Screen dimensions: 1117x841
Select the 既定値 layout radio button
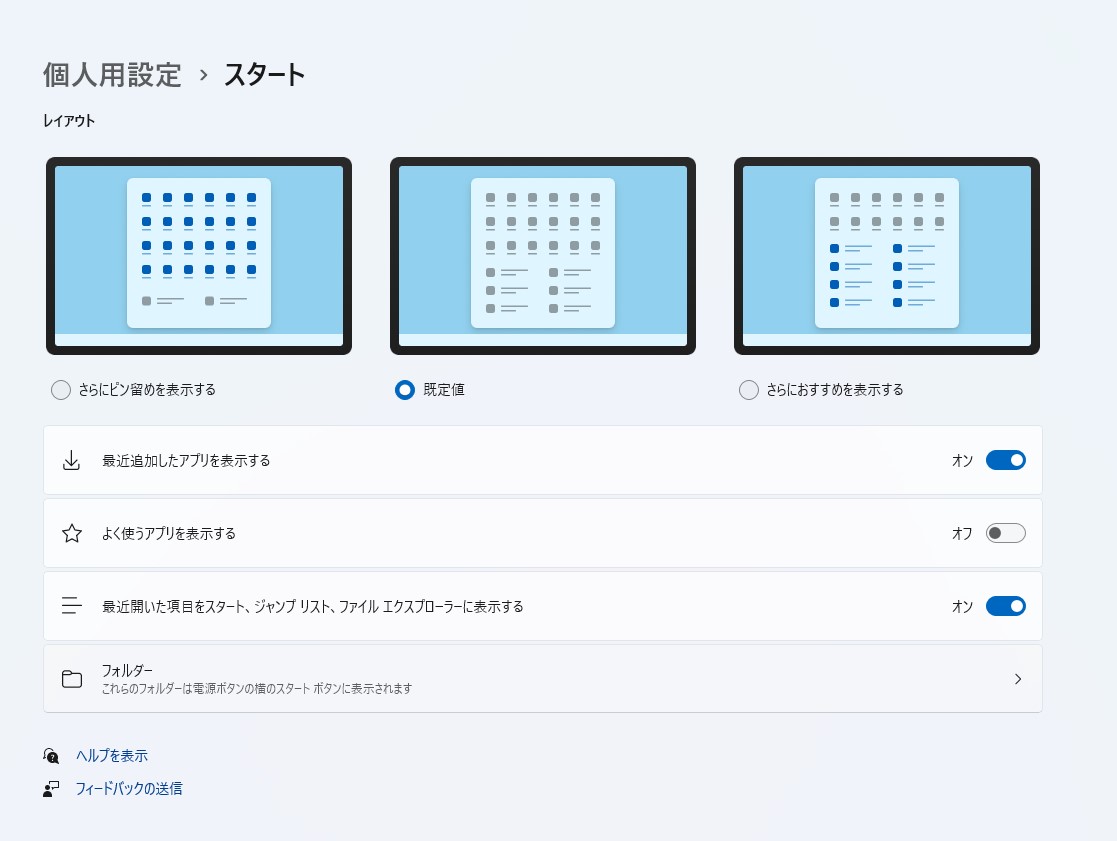pyautogui.click(x=404, y=390)
